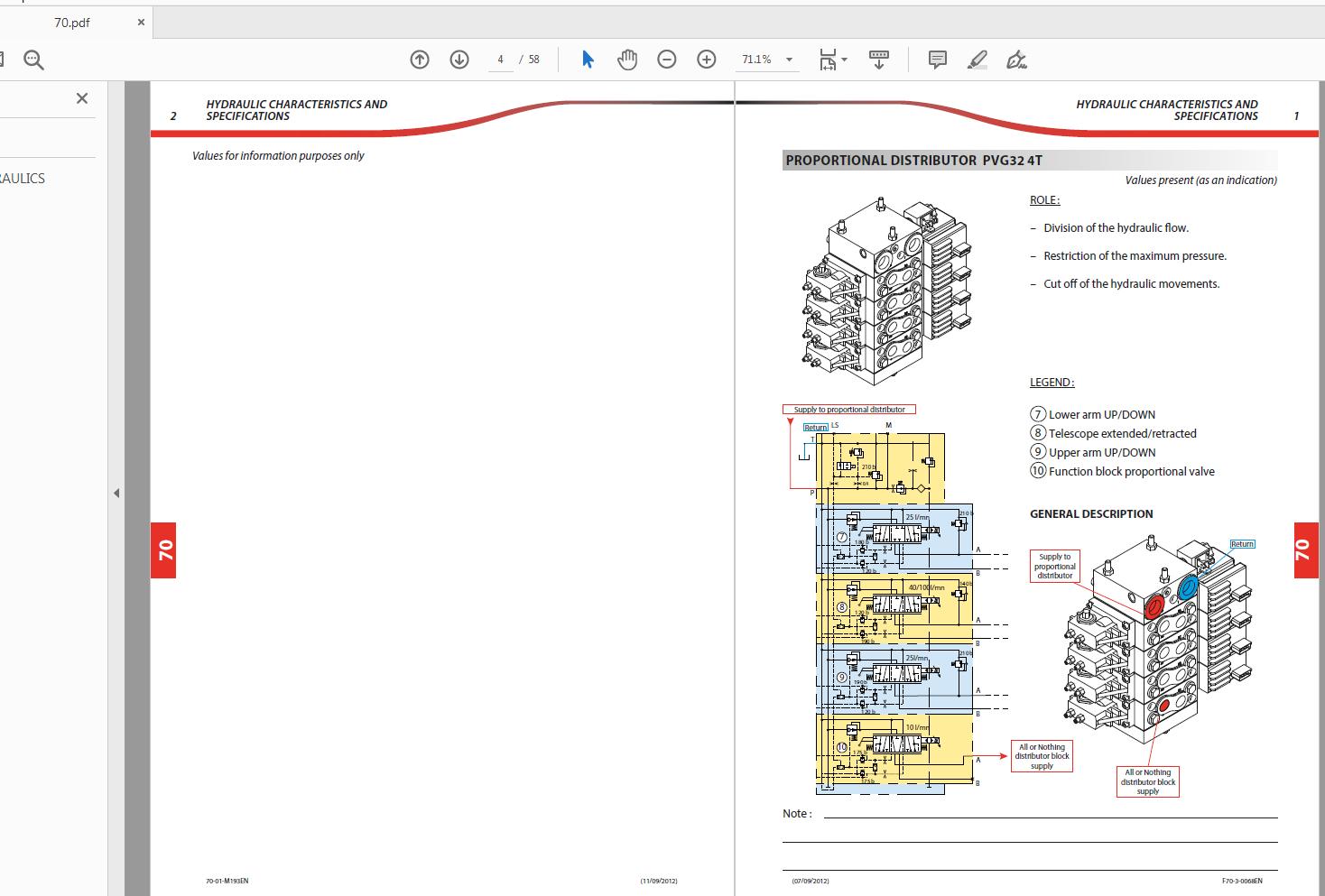Zoom out with the minus button

pyautogui.click(x=667, y=60)
